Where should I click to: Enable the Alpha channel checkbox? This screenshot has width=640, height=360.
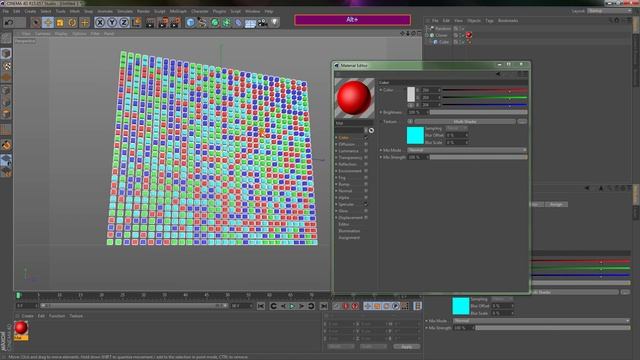pos(366,198)
